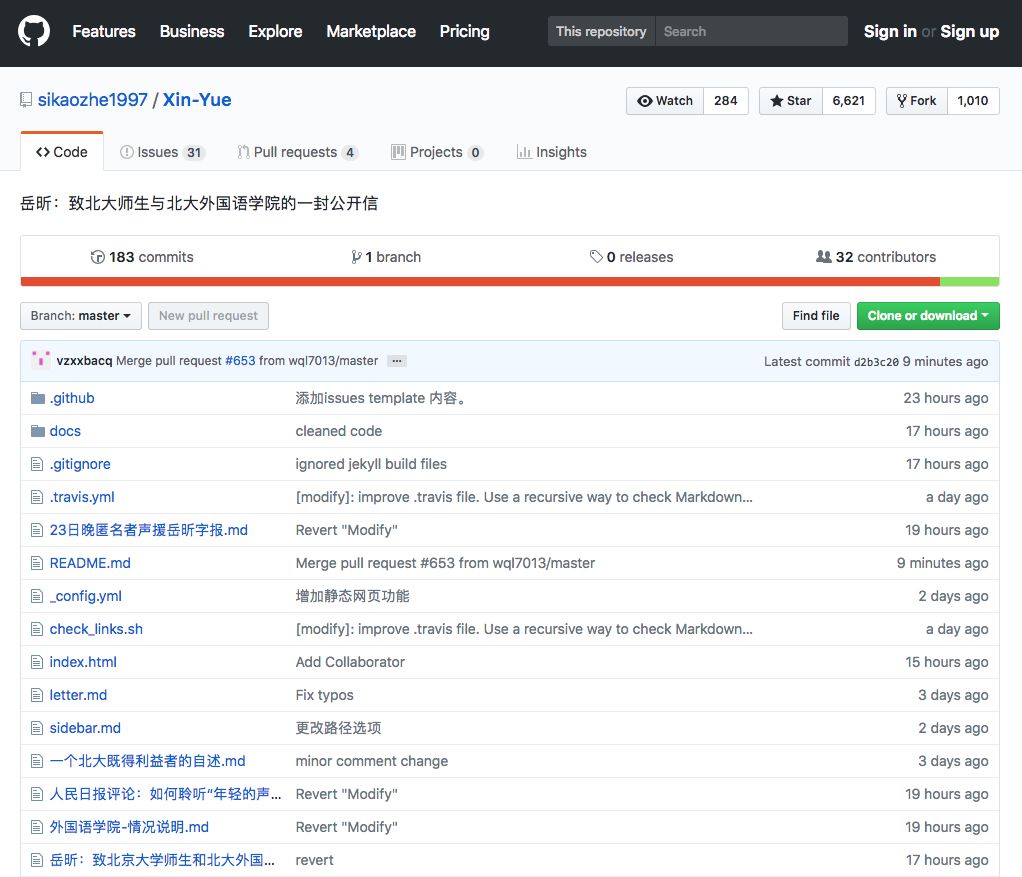Open the 32 contributors link
The width and height of the screenshot is (1022, 877).
click(x=876, y=257)
